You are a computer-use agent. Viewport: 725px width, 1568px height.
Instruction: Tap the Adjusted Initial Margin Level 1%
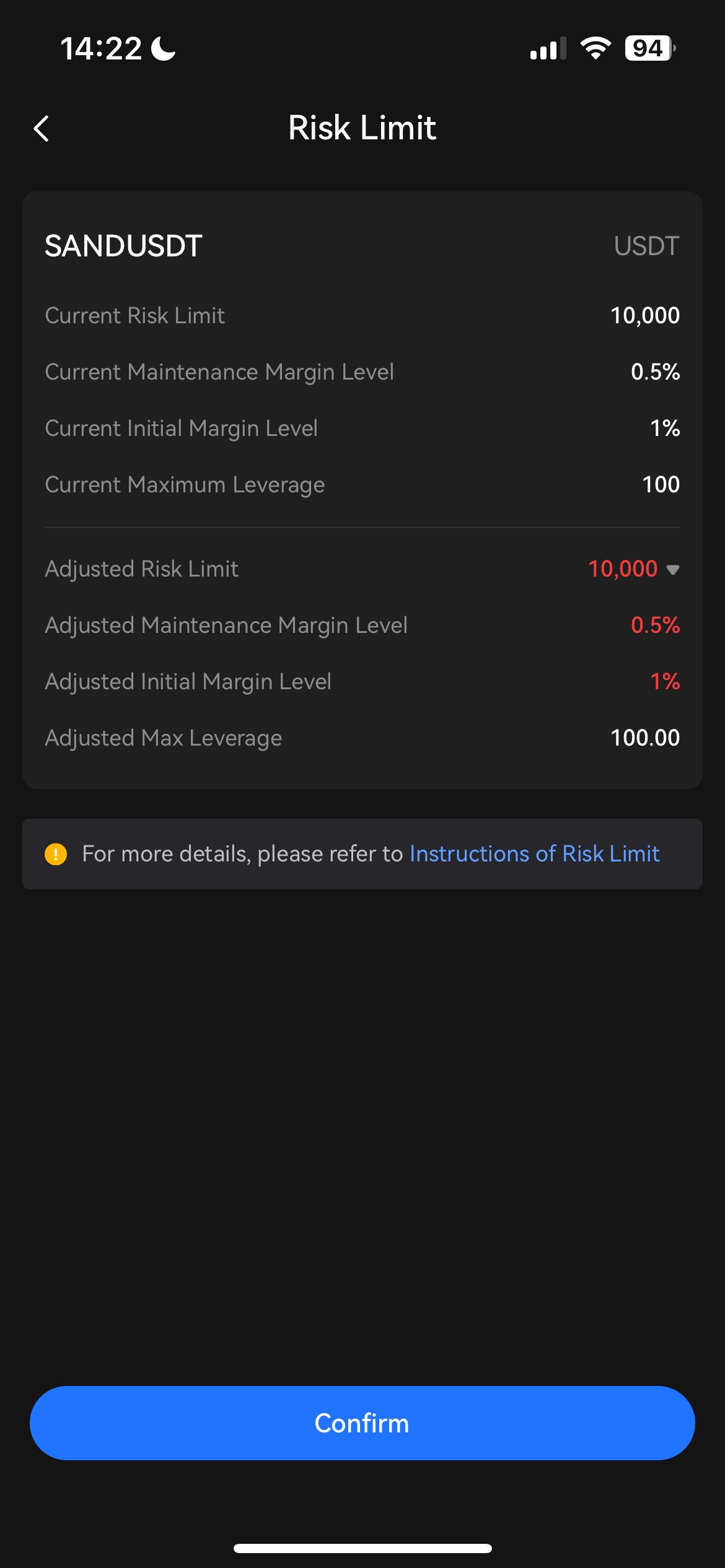pyautogui.click(x=665, y=681)
